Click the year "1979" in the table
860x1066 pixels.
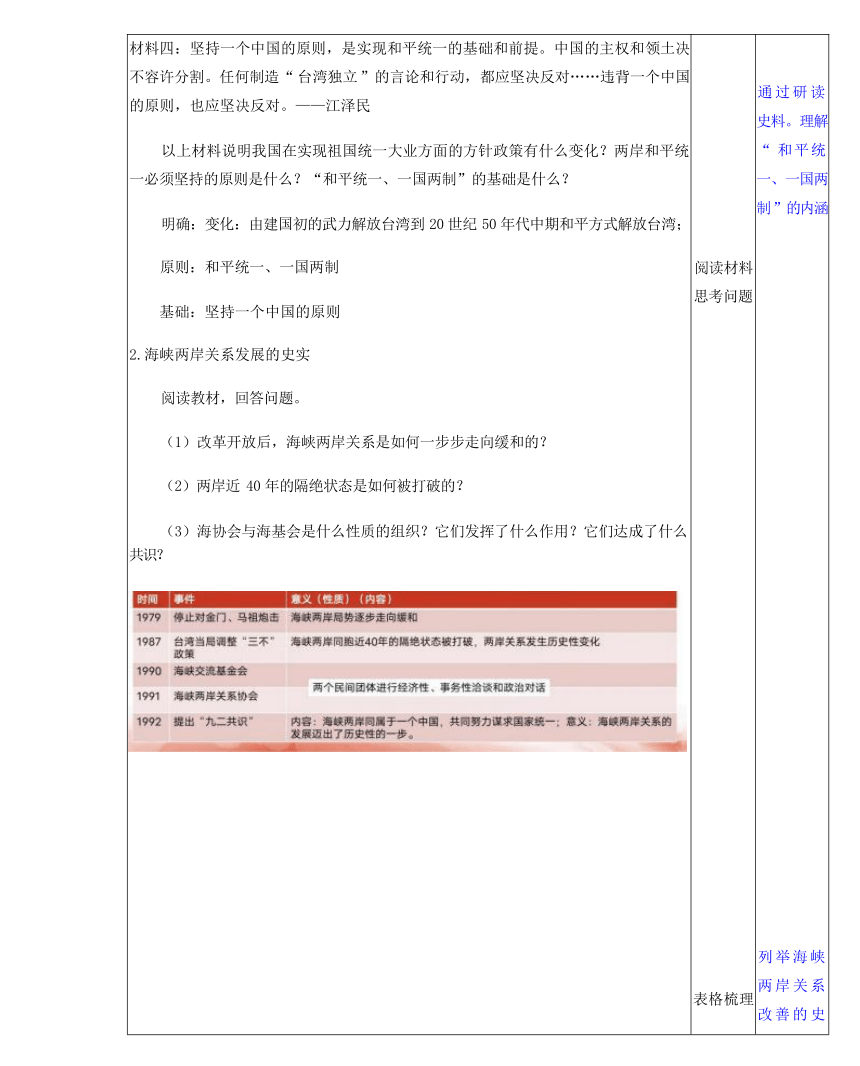pos(148,617)
